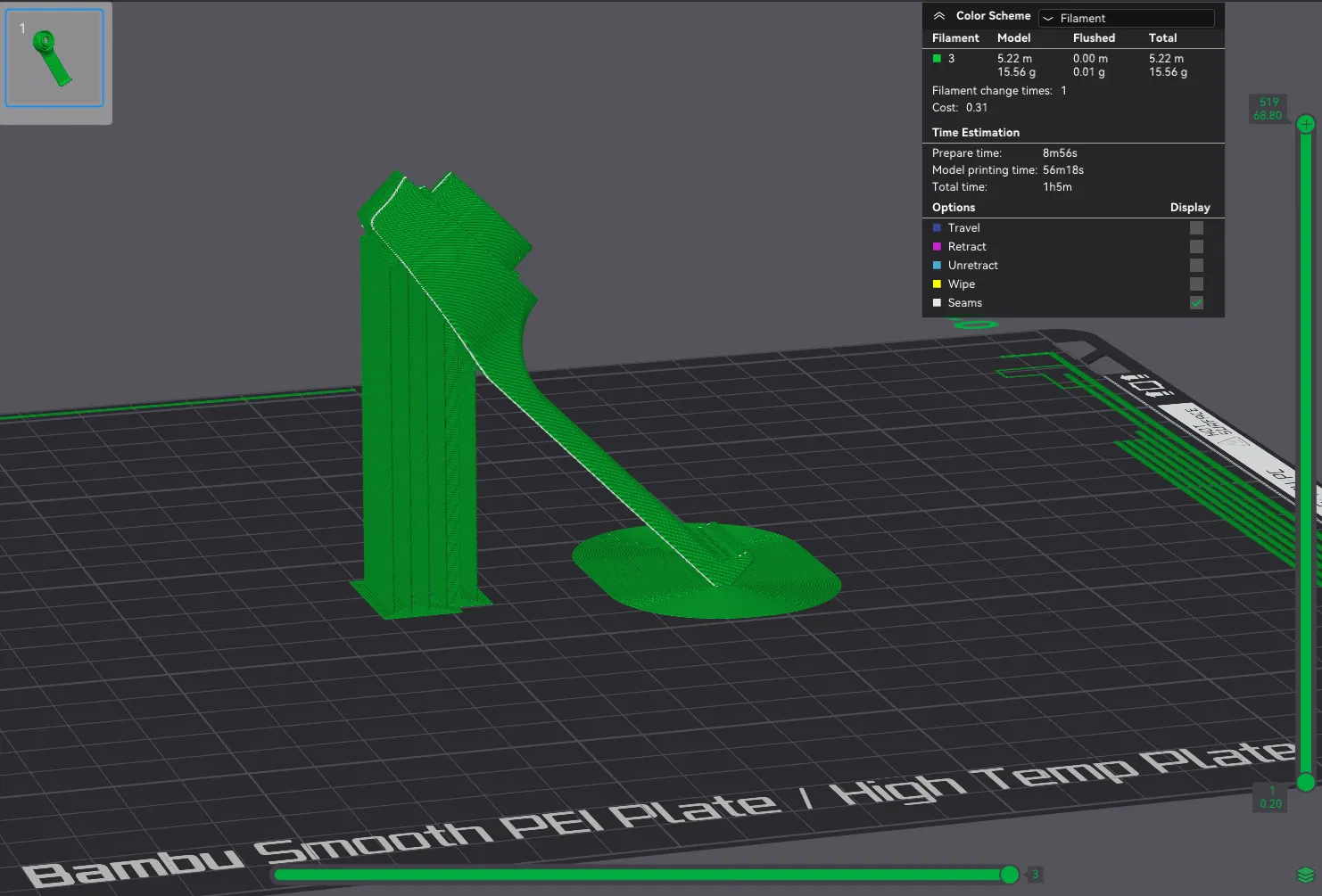The image size is (1322, 896).
Task: Open the Filament color scheme dropdown
Action: [1127, 18]
